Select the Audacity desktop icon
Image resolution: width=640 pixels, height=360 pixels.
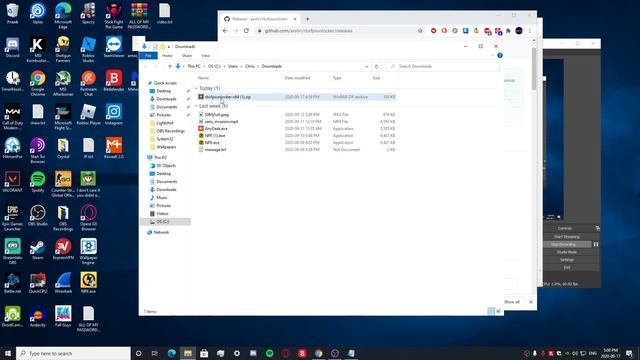38,317
